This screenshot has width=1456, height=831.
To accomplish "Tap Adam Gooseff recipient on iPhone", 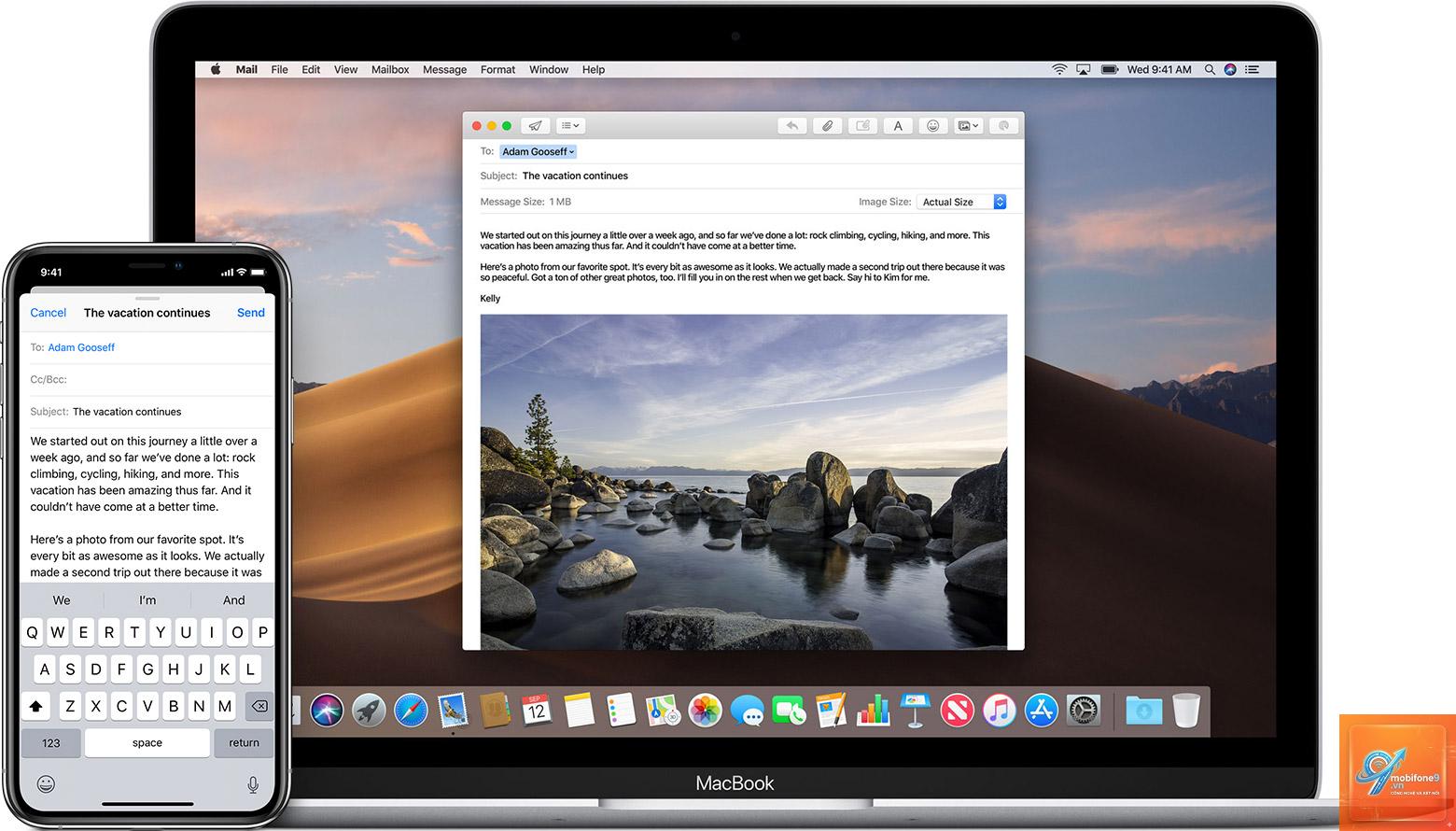I will point(81,347).
